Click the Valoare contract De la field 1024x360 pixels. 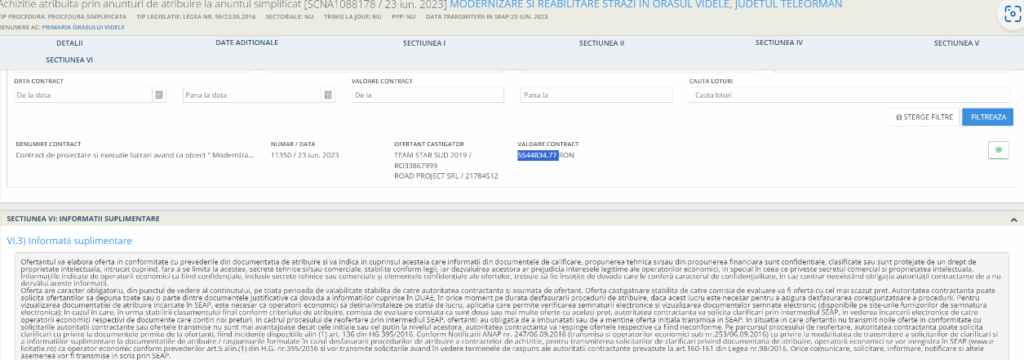428,95
